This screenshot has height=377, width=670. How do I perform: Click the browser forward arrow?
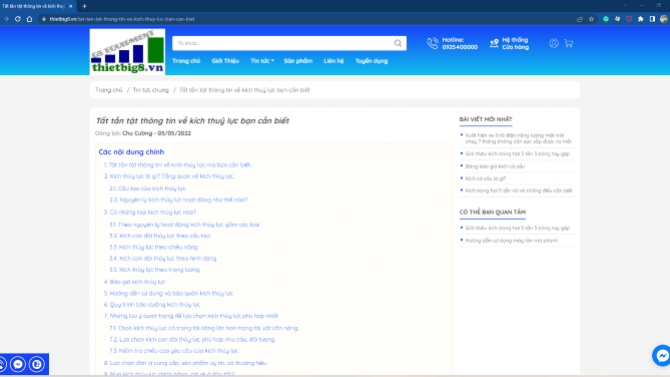point(6,19)
